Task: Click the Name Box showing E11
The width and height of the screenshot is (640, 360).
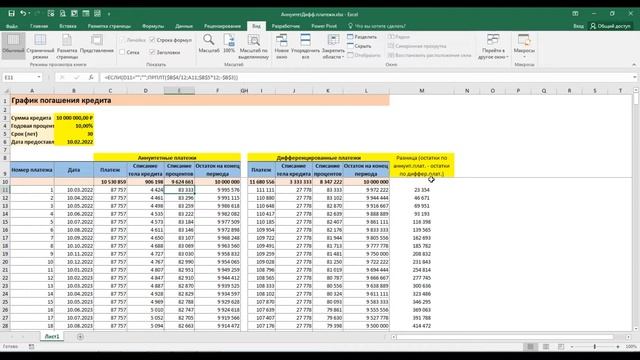Action: [19, 77]
